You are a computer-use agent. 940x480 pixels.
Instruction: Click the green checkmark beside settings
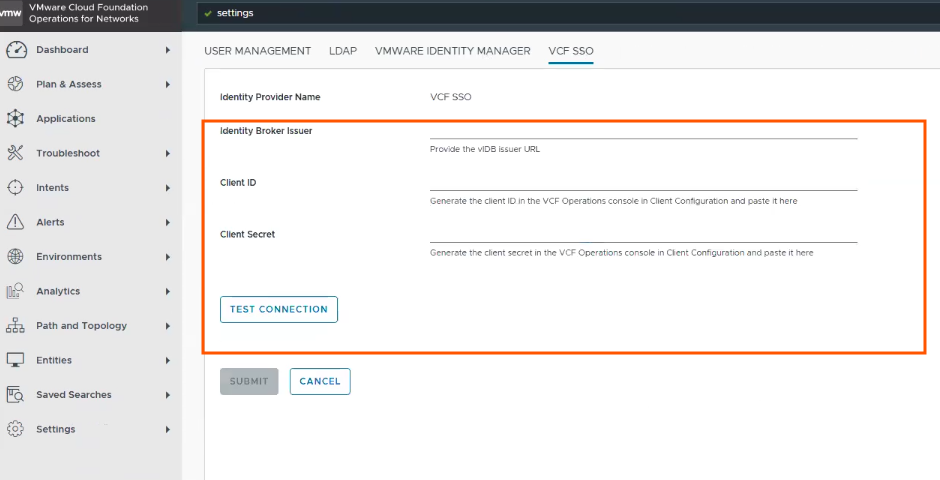(208, 13)
